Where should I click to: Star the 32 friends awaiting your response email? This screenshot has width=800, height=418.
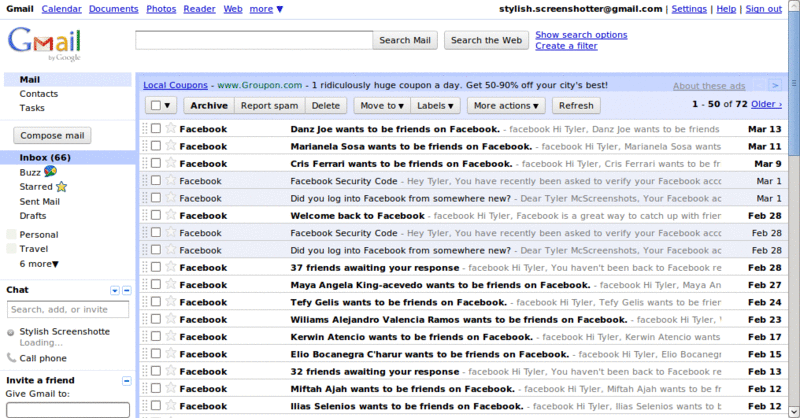171,371
